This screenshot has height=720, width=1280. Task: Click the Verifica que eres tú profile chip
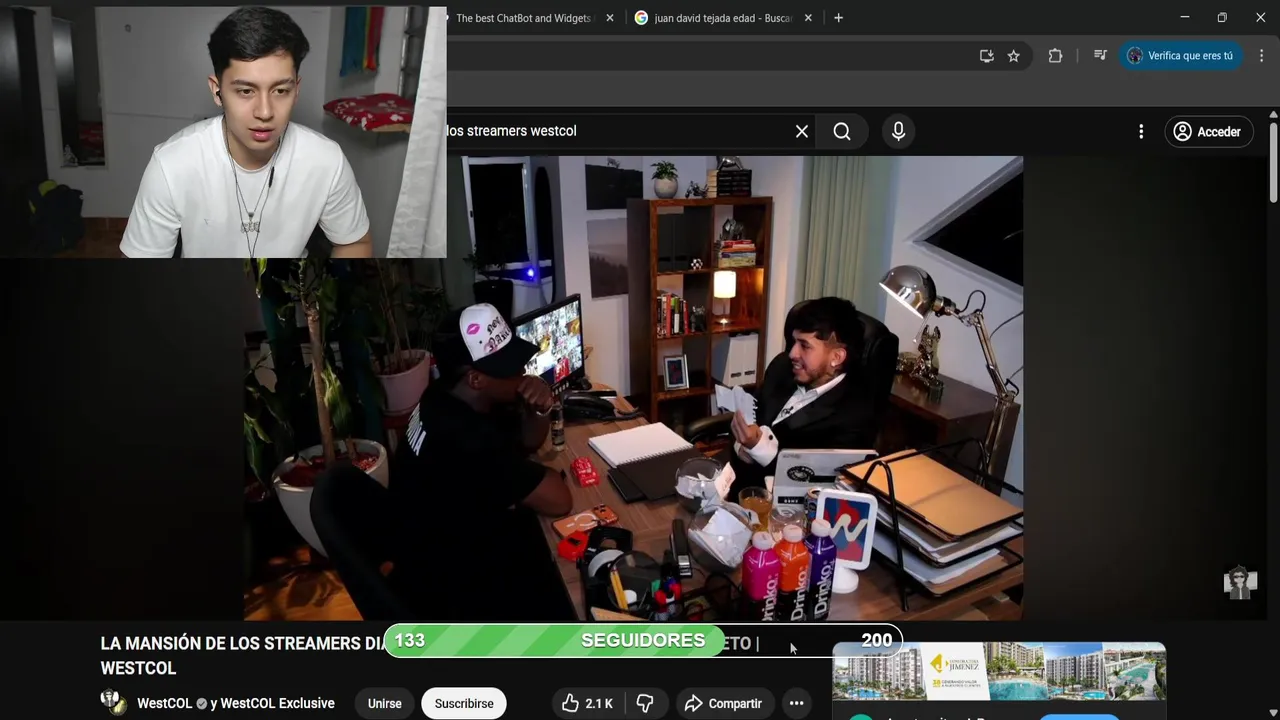[x=1181, y=56]
